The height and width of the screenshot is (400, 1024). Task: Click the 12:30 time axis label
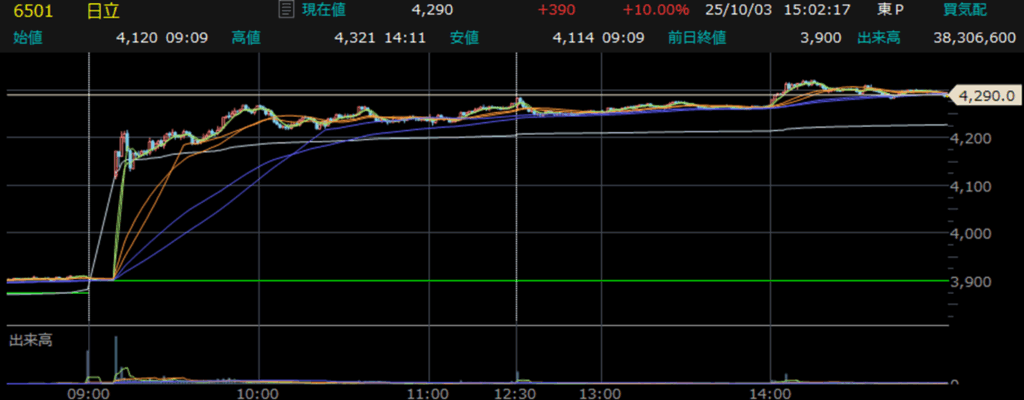pos(515,393)
